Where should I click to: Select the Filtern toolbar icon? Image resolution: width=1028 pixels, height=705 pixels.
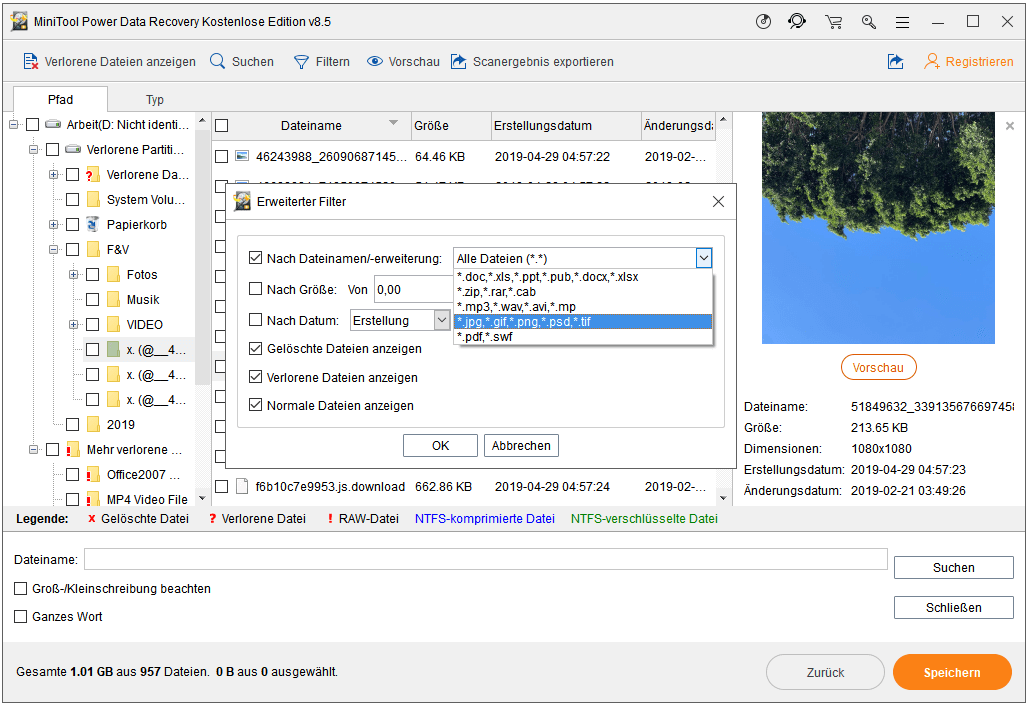pos(300,61)
